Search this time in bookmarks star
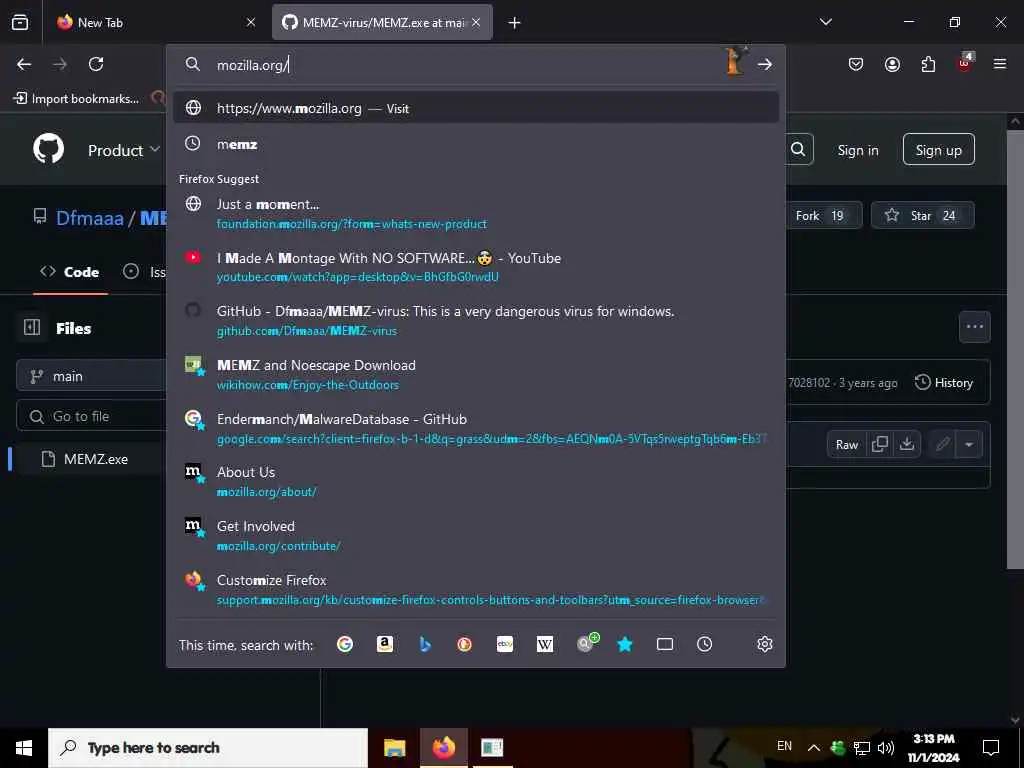The image size is (1024, 768). [625, 644]
